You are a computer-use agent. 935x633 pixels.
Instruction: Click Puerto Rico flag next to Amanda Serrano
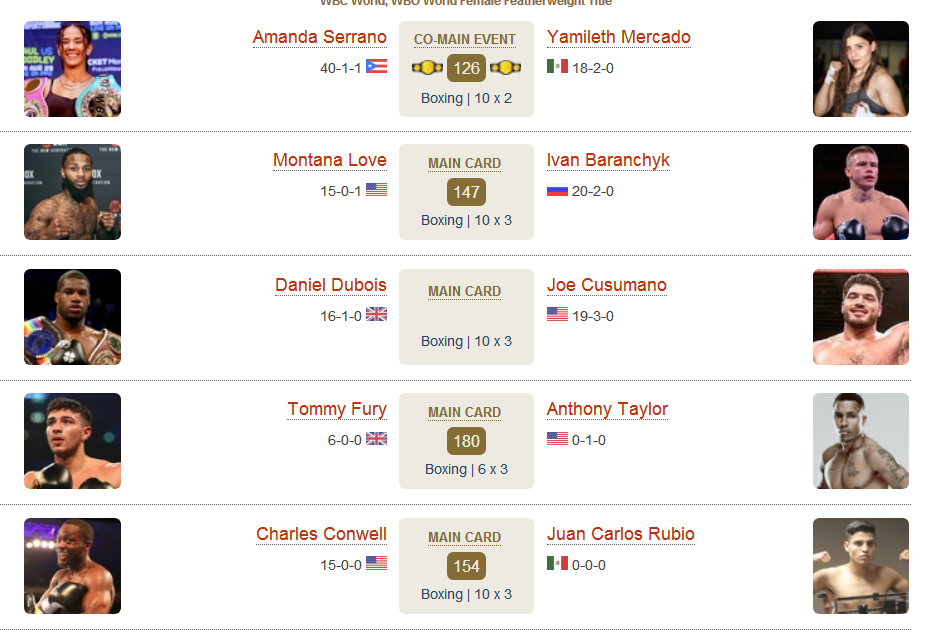coord(376,66)
